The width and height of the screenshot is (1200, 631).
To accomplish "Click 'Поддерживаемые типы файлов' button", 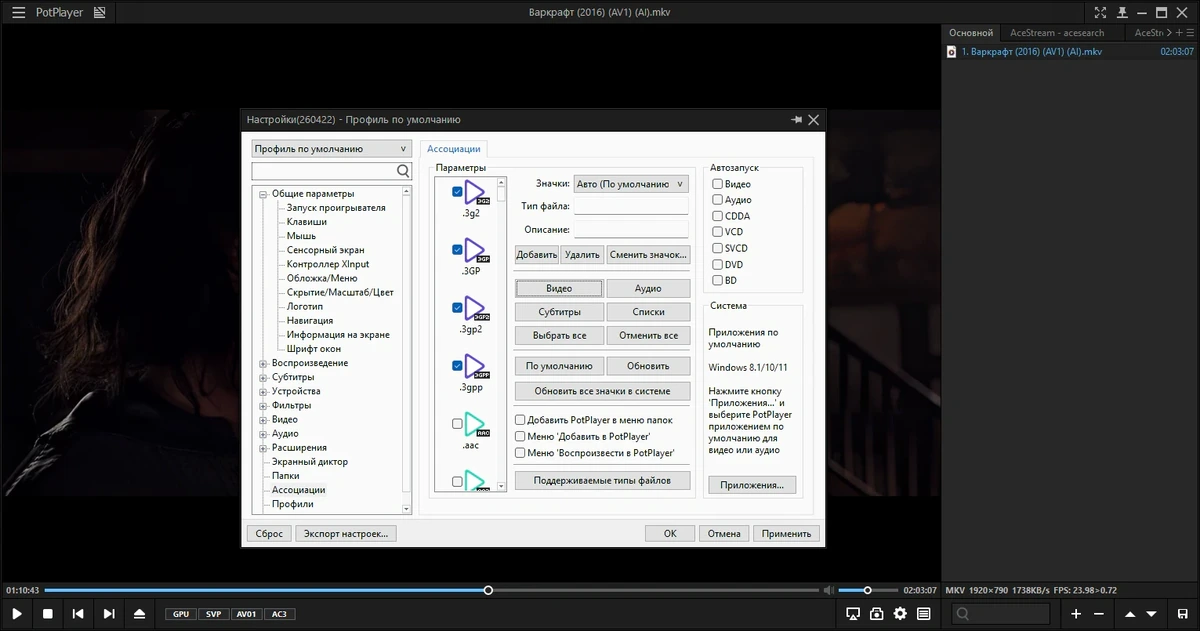I will tap(602, 481).
